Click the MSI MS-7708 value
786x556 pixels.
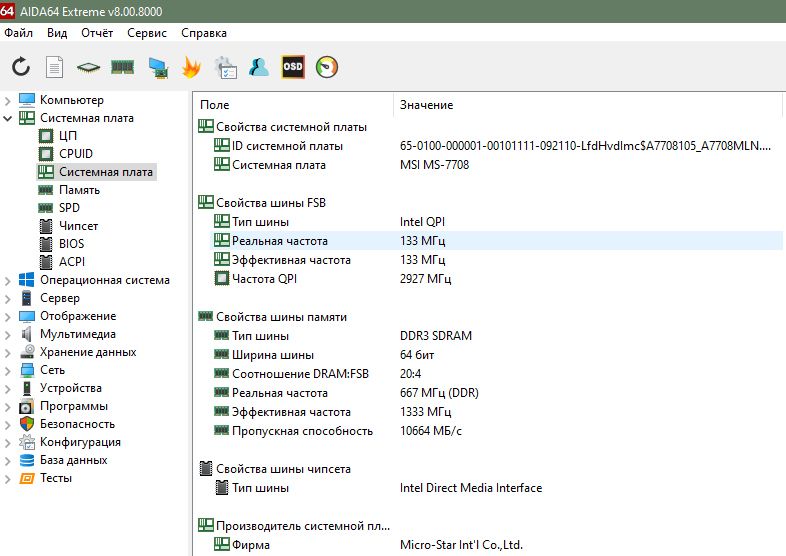click(x=435, y=165)
